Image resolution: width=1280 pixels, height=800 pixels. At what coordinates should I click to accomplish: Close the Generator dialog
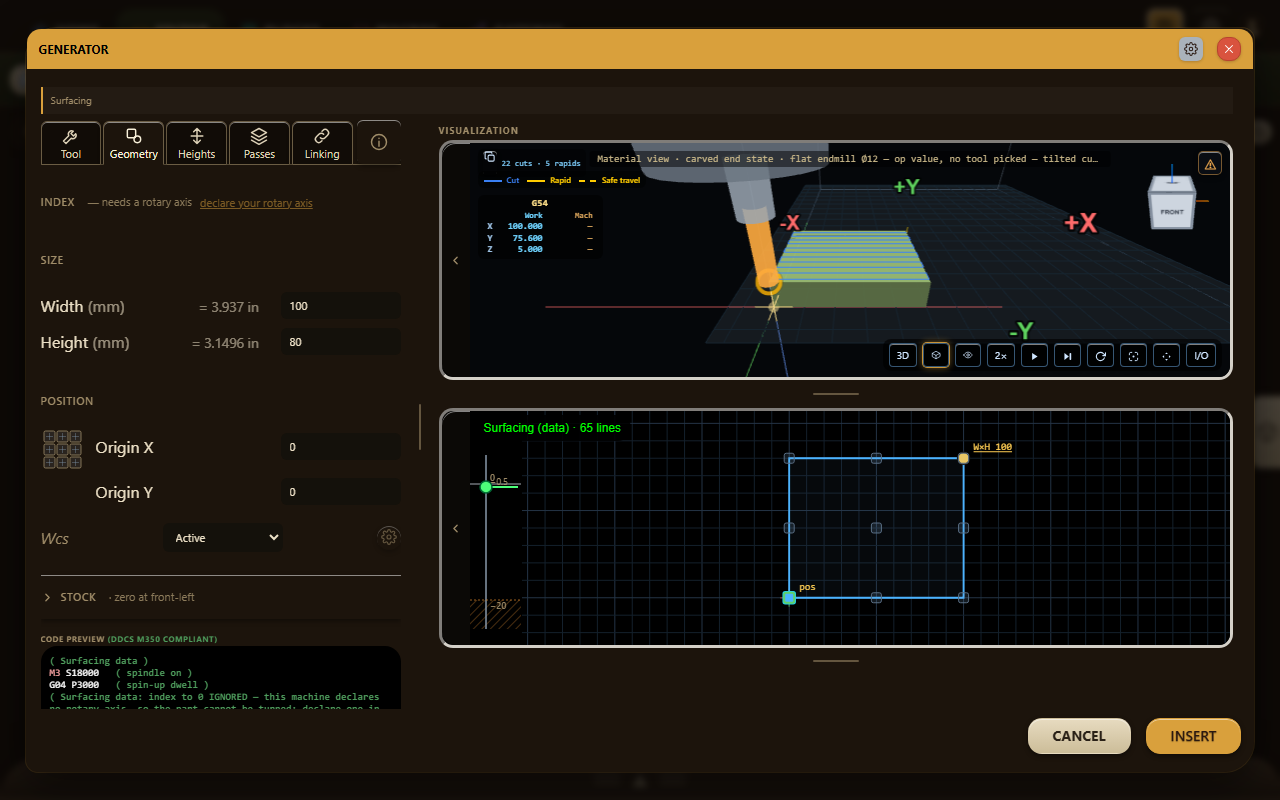pos(1229,49)
